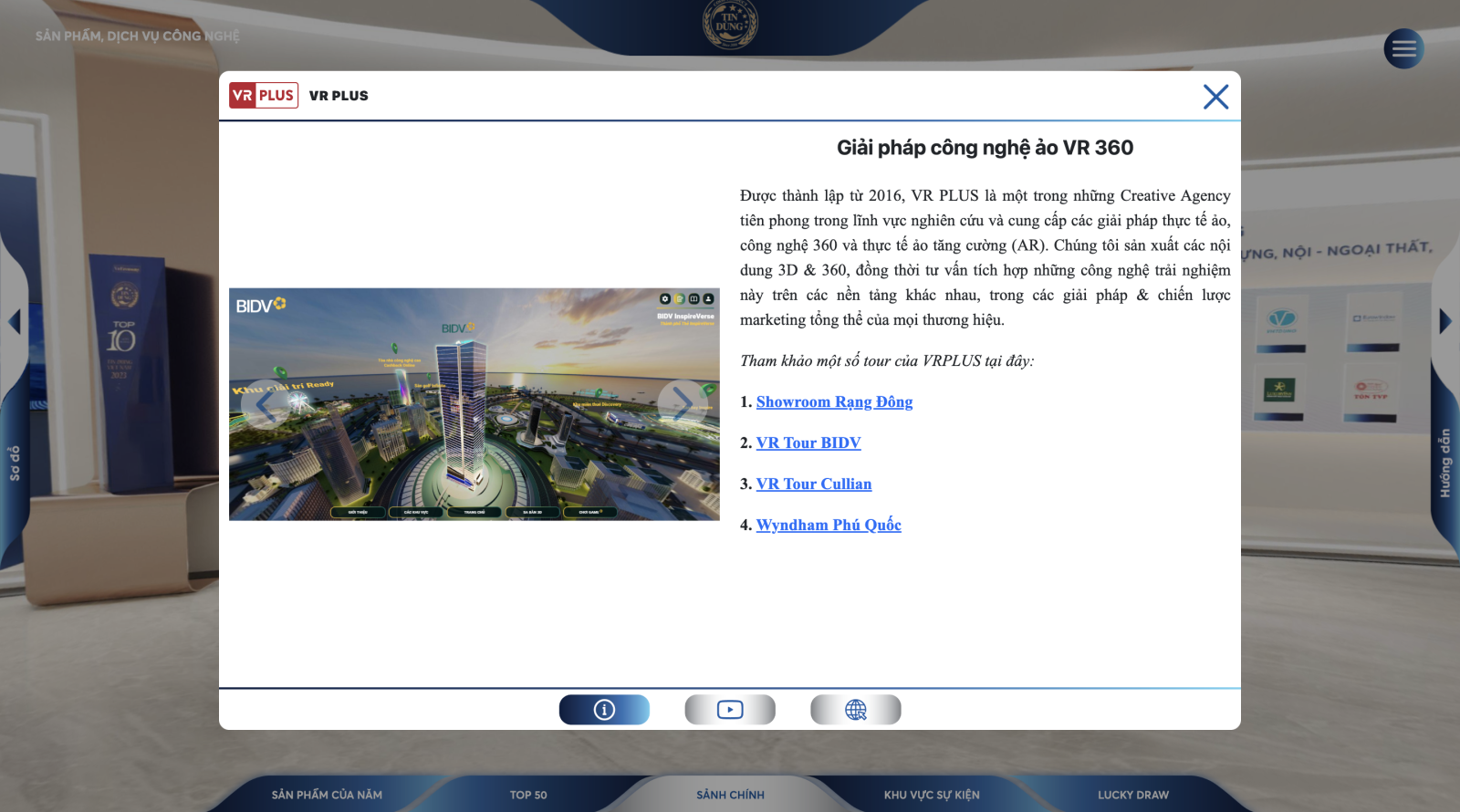Click the VR PLUS logo badge

coord(264,96)
